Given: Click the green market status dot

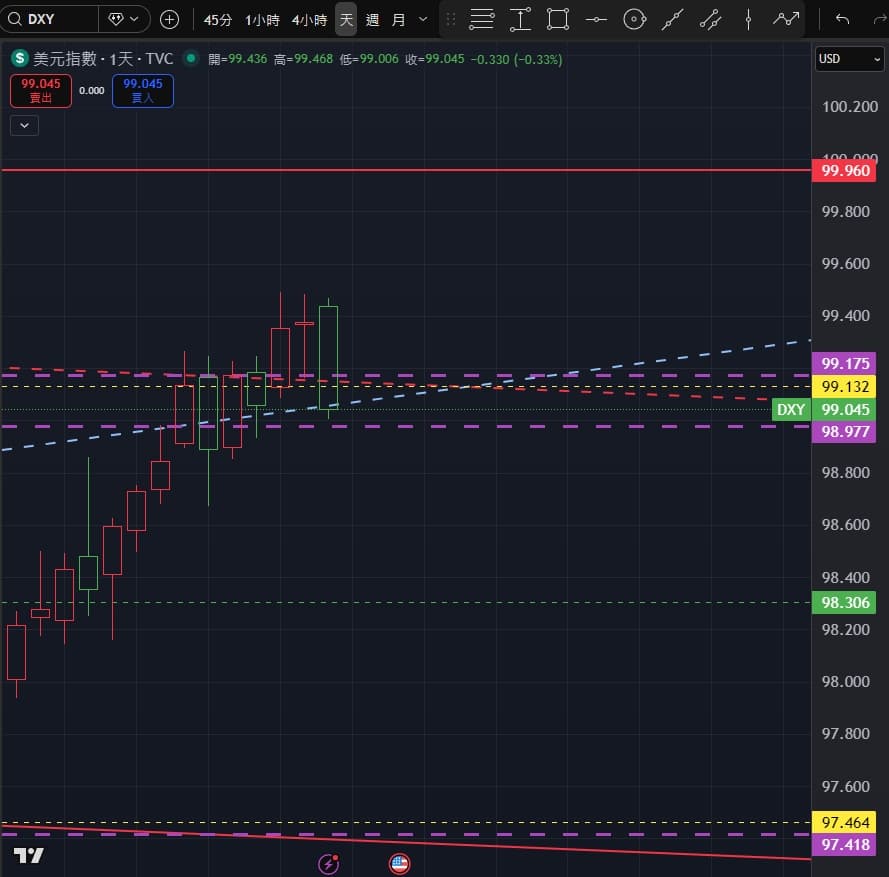Looking at the screenshot, I should pos(191,58).
